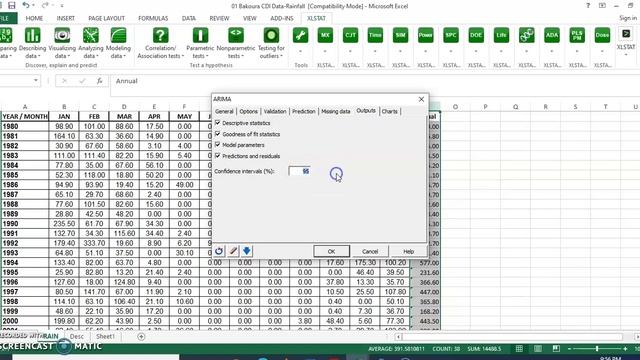Expand the Power module dropdown arrow
The width and height of the screenshot is (640, 360).
pos(425,52)
